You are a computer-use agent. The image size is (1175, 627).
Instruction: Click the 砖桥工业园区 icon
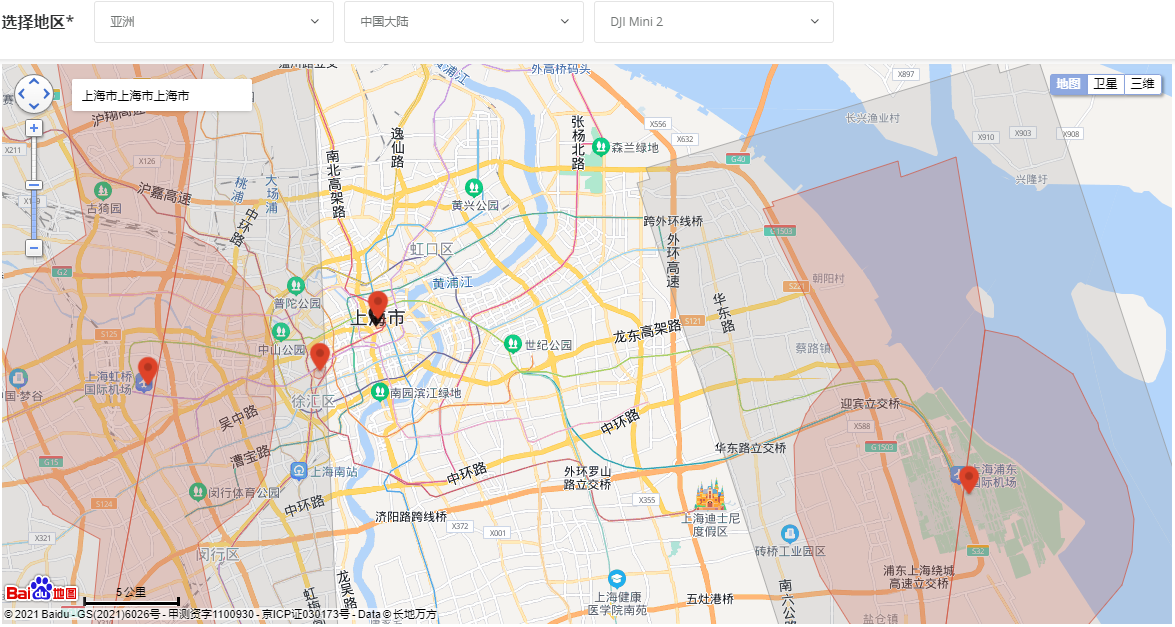point(790,533)
